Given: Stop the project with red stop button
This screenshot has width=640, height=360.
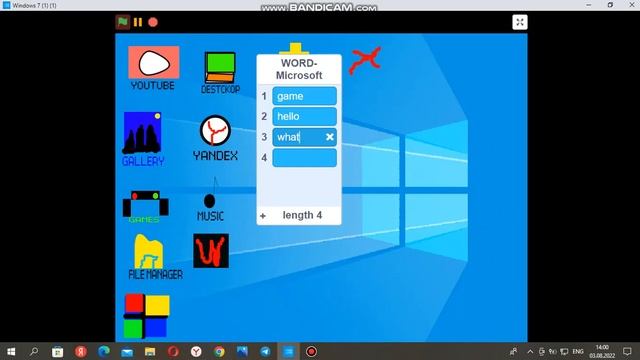Looking at the screenshot, I should pyautogui.click(x=153, y=22).
